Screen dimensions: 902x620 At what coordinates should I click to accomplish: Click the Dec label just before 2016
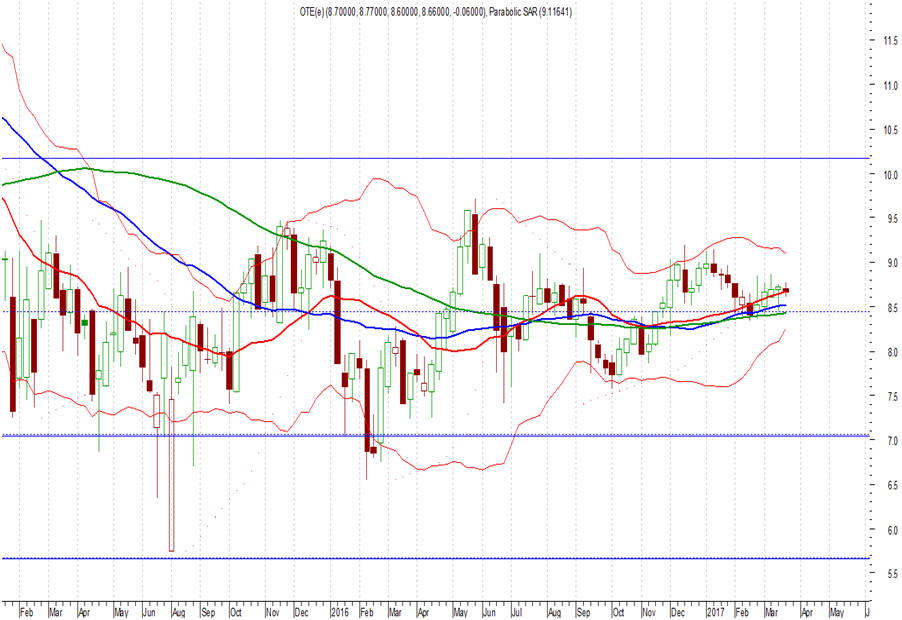point(301,613)
